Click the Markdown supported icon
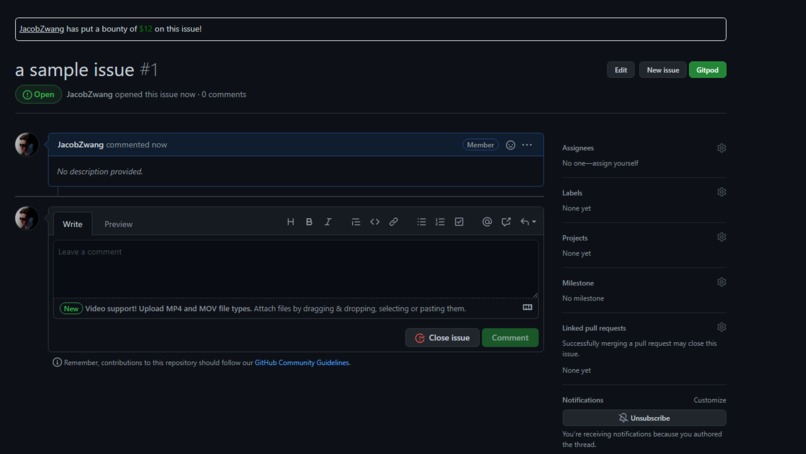This screenshot has width=806, height=454. (527, 307)
